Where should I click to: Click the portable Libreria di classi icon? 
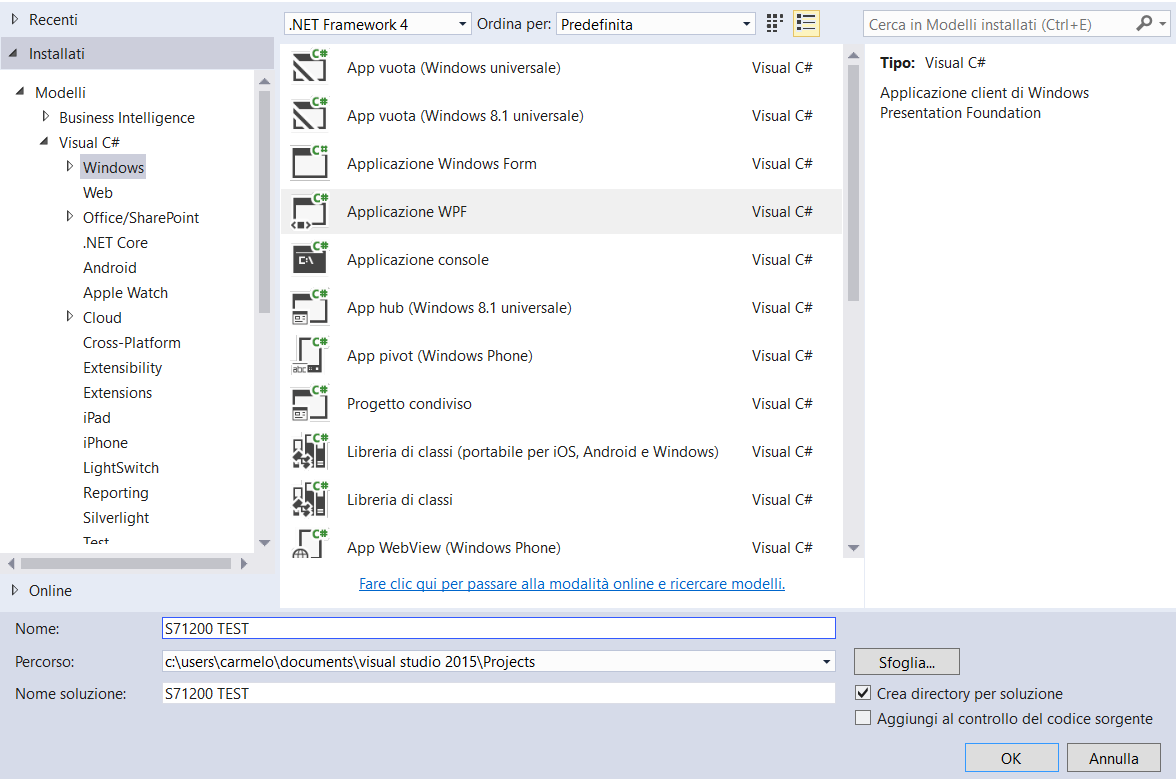tap(310, 451)
